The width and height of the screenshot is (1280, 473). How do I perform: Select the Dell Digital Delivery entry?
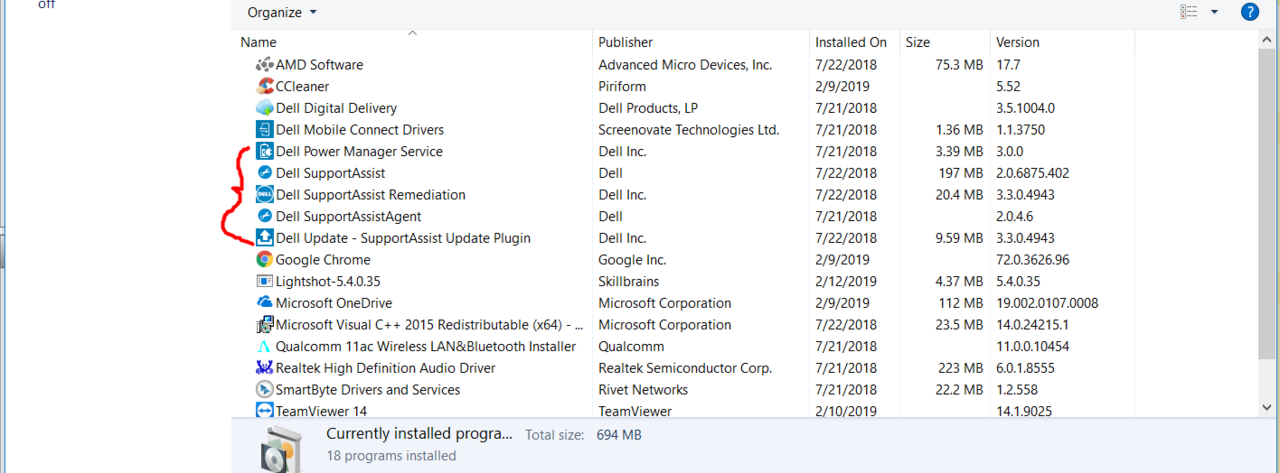coord(336,108)
